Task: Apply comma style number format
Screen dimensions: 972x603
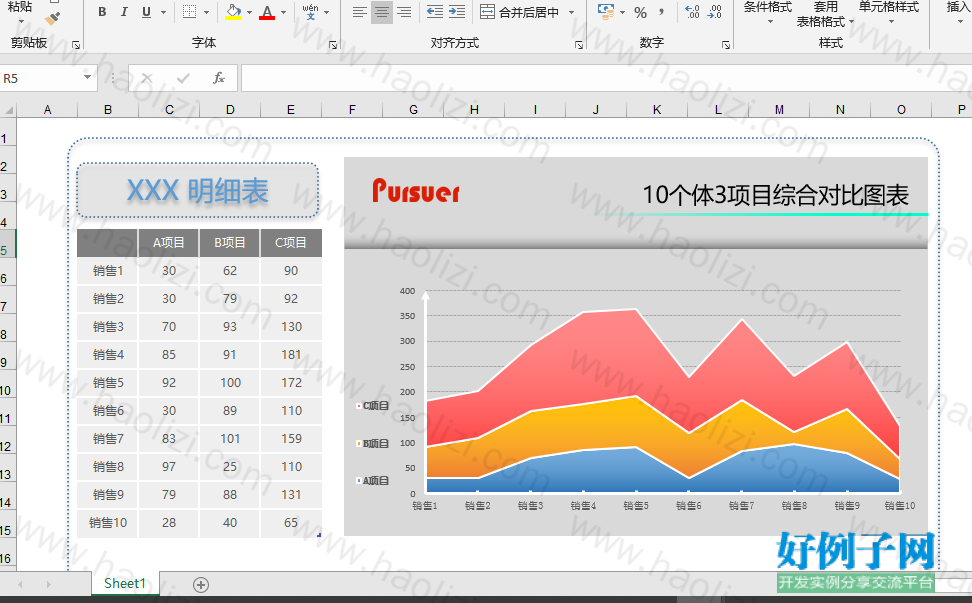Action: click(661, 12)
